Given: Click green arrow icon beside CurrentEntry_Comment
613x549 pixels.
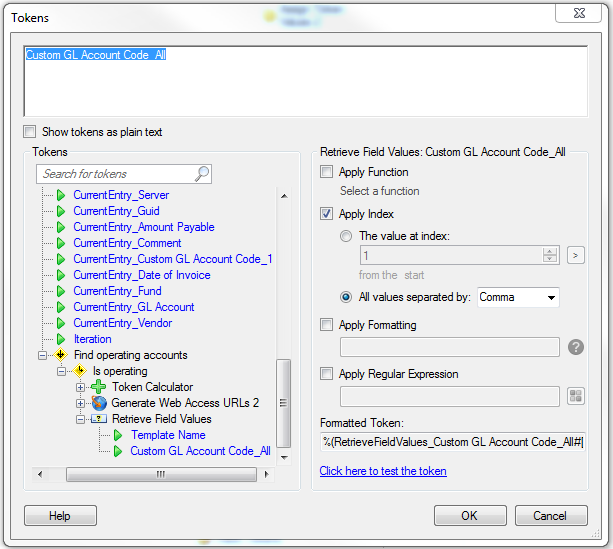Looking at the screenshot, I should pyautogui.click(x=61, y=243).
